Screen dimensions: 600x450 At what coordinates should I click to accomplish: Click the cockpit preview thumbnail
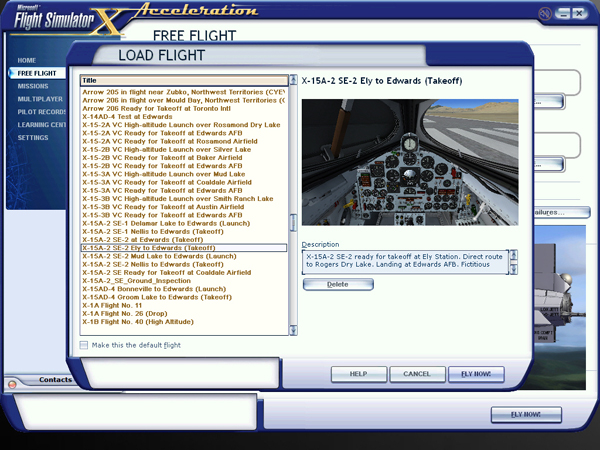pos(410,162)
